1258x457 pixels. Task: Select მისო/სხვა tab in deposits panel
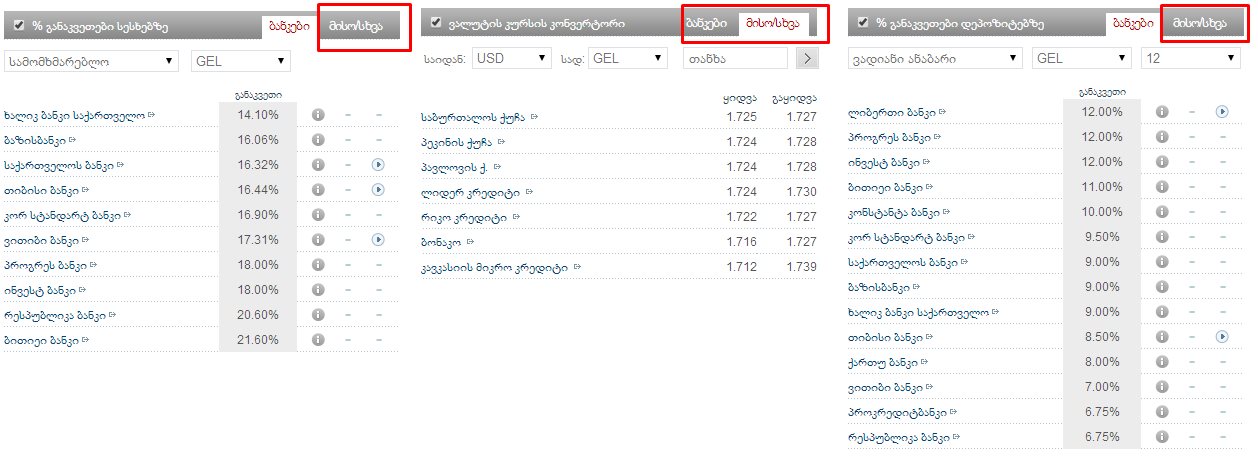pos(1200,23)
